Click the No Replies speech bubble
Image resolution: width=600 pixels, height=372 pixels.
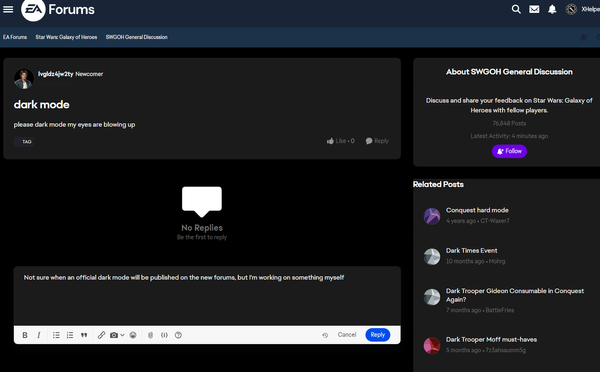(x=202, y=202)
